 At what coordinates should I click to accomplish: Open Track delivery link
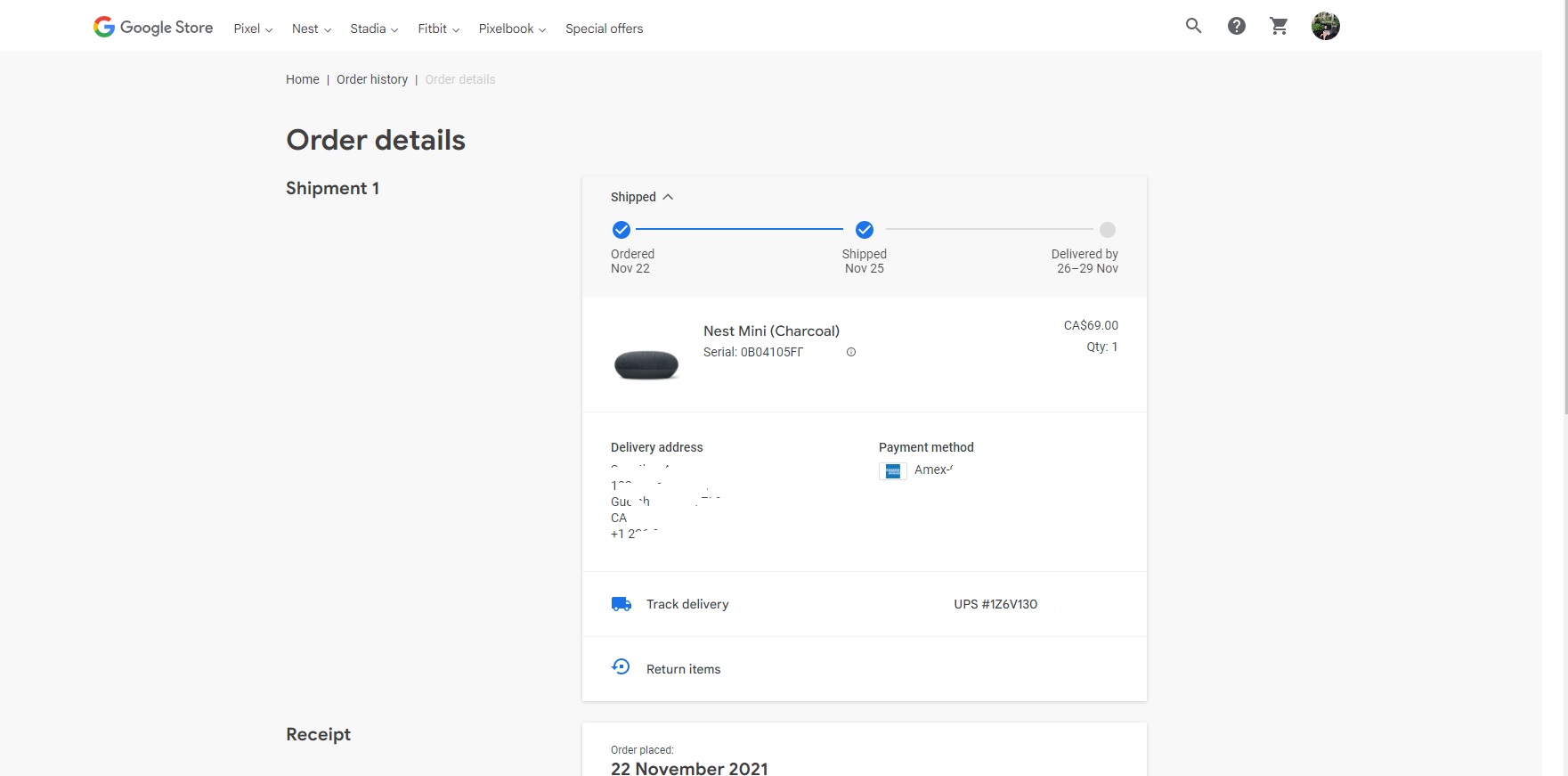687,604
